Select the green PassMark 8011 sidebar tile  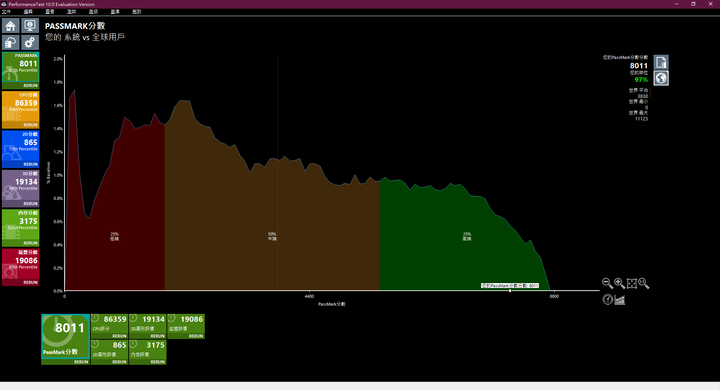[x=21, y=70]
